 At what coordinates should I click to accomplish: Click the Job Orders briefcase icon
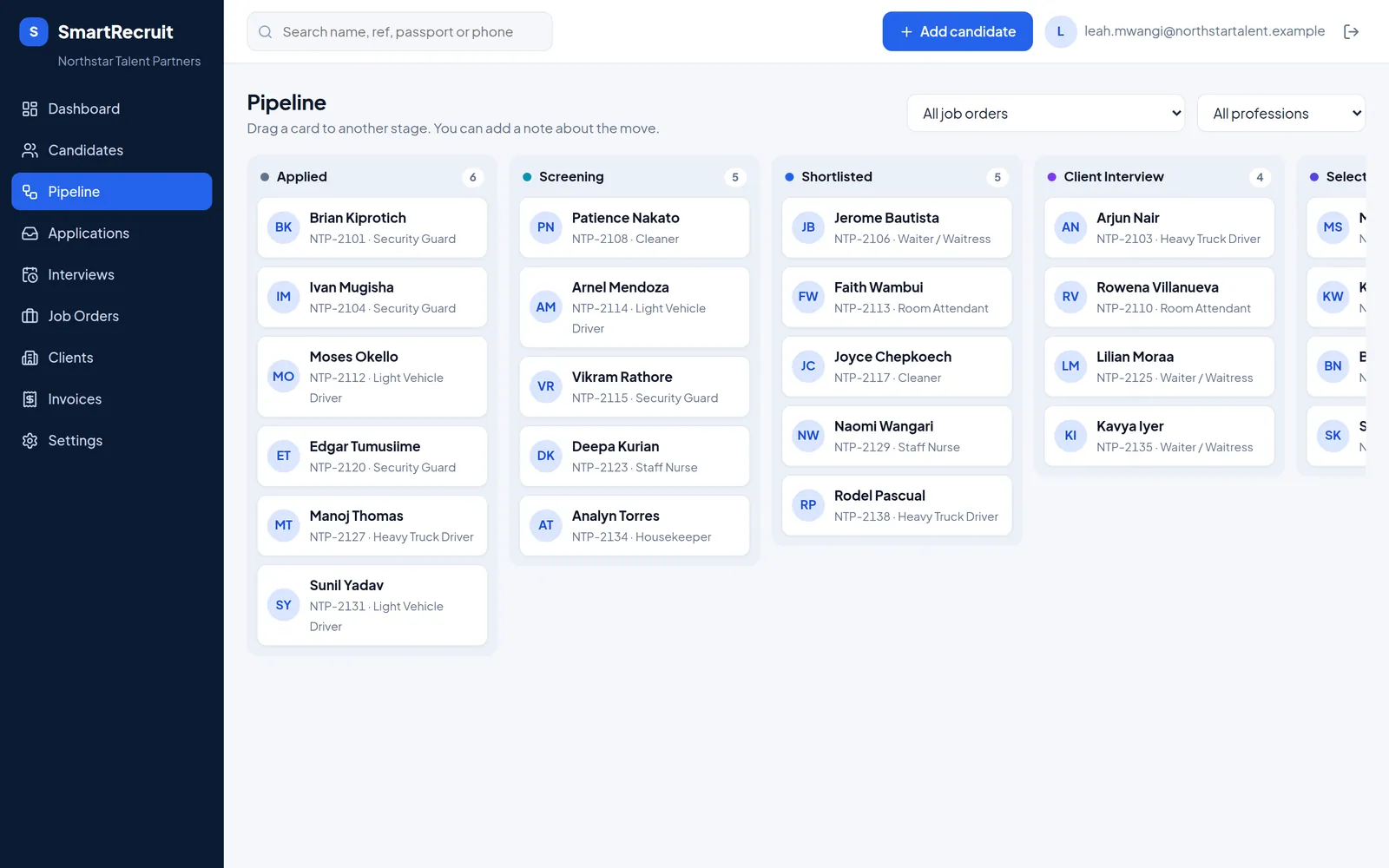pos(30,316)
